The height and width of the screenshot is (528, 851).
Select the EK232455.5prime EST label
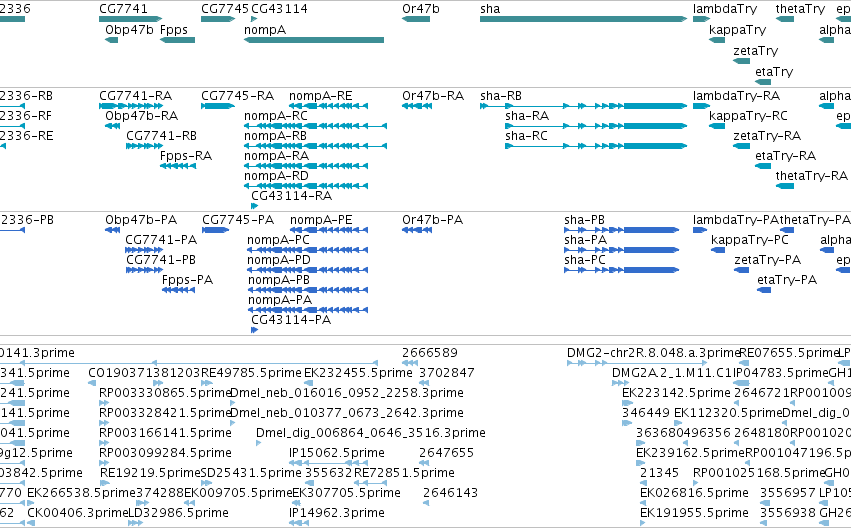click(358, 373)
